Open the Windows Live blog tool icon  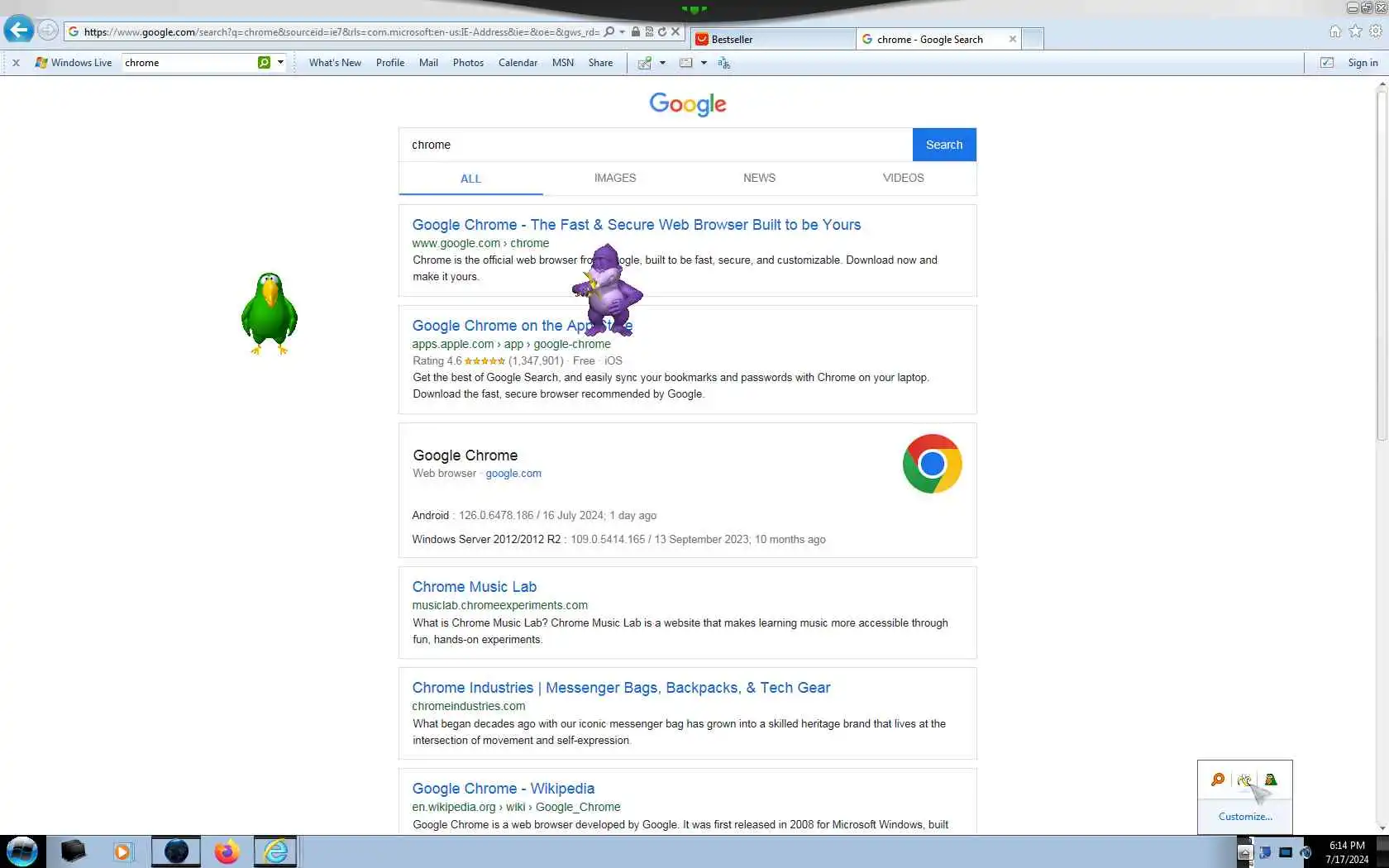645,63
